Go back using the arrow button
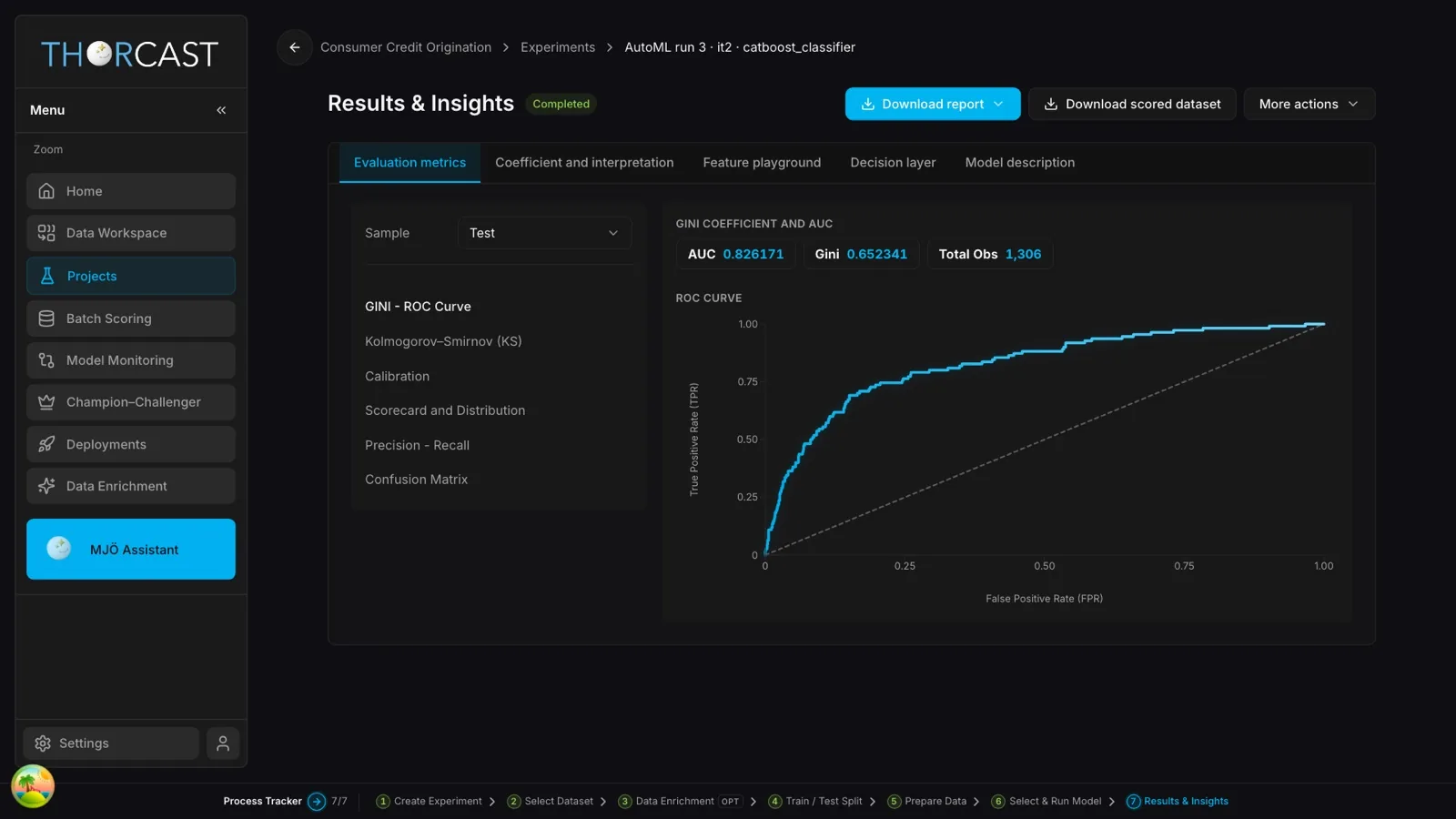Viewport: 1456px width, 819px height. 294,47
